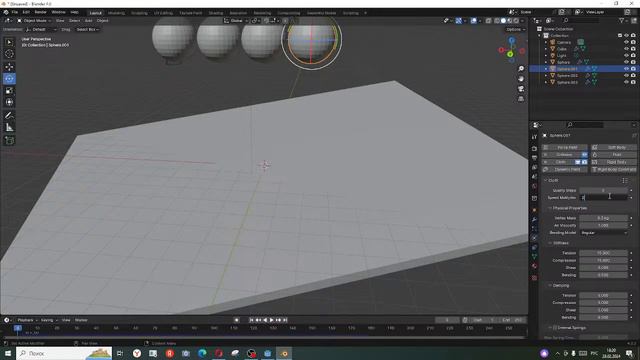Click the Speed Multiplier input field
Viewport: 640px width, 360px height.
click(604, 198)
